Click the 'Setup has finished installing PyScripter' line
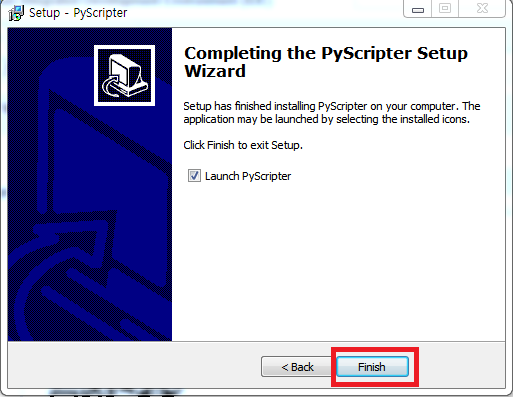The image size is (513, 397). (332, 106)
